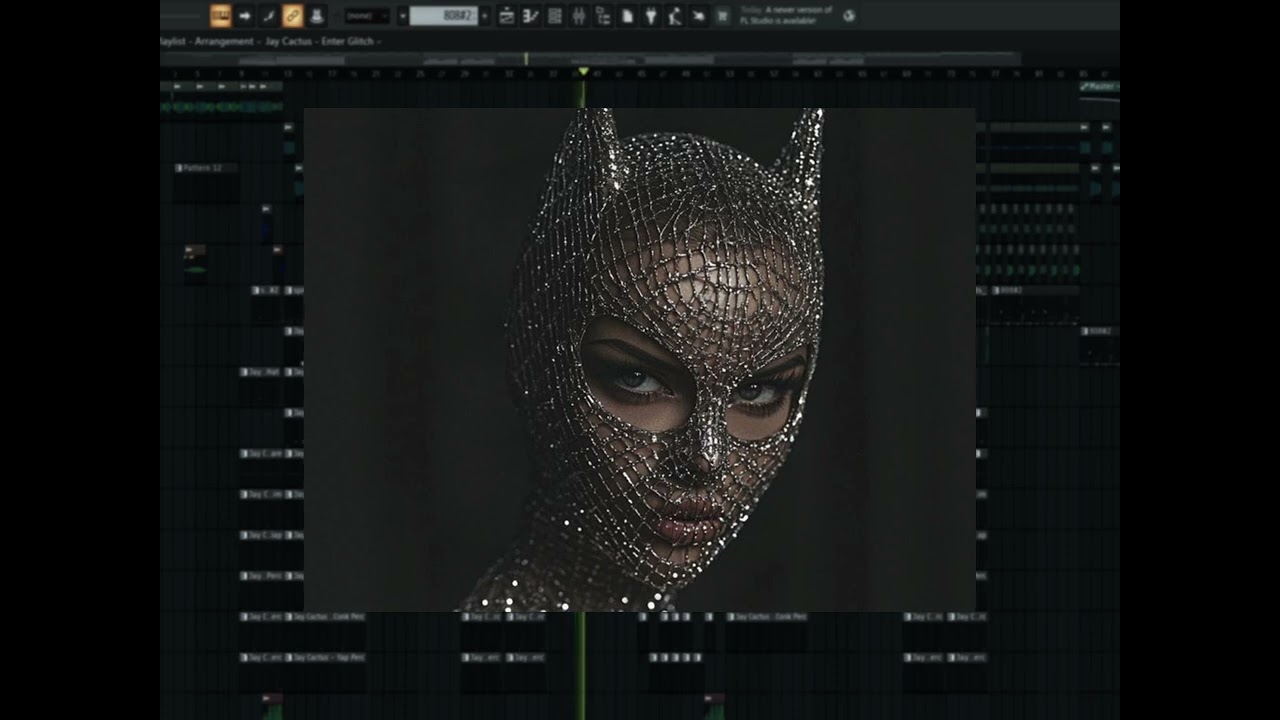Image resolution: width=1280 pixels, height=720 pixels.
Task: Click the globe icon beside the news text
Action: (x=849, y=16)
